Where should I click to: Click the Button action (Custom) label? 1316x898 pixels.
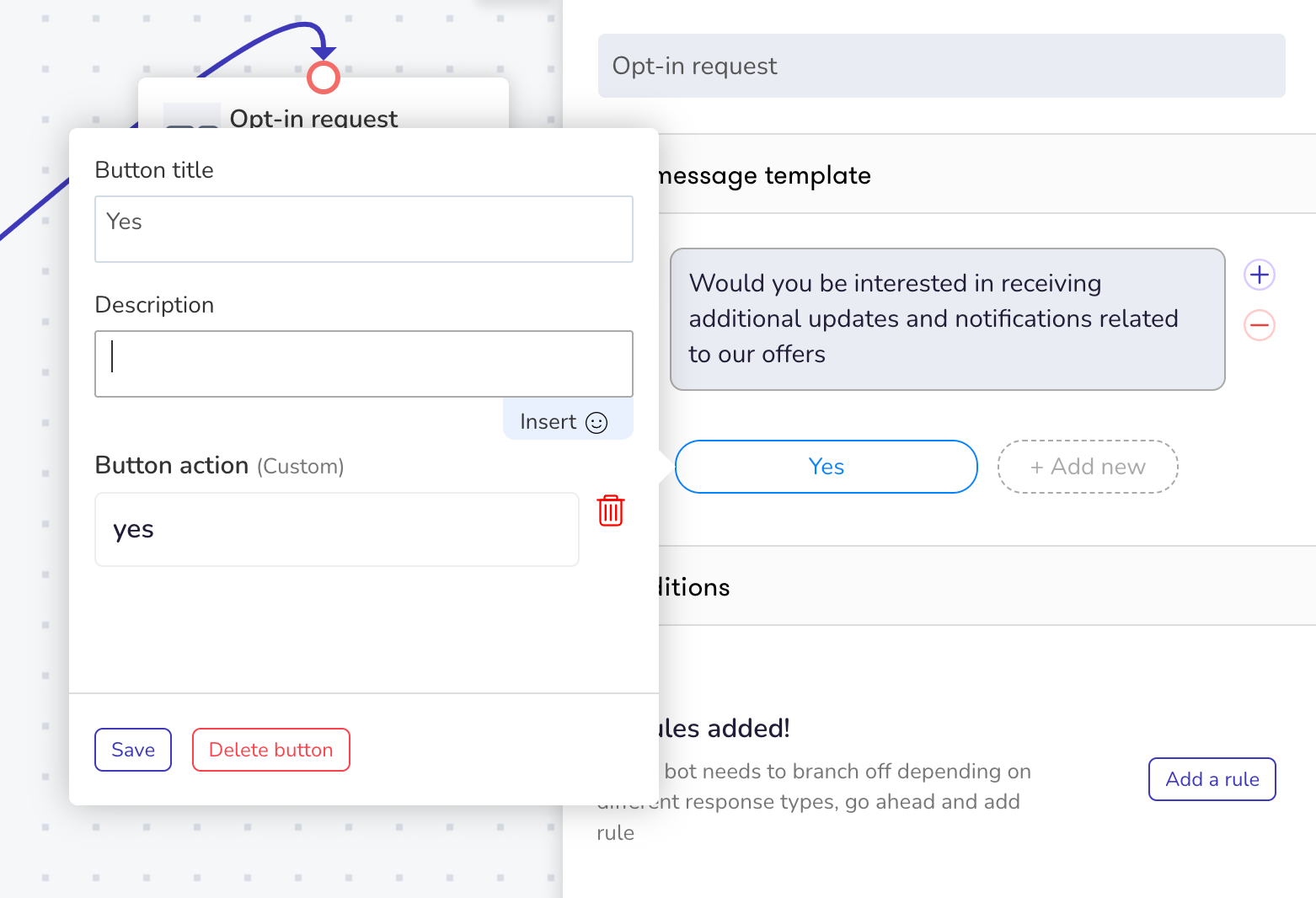pyautogui.click(x=219, y=466)
